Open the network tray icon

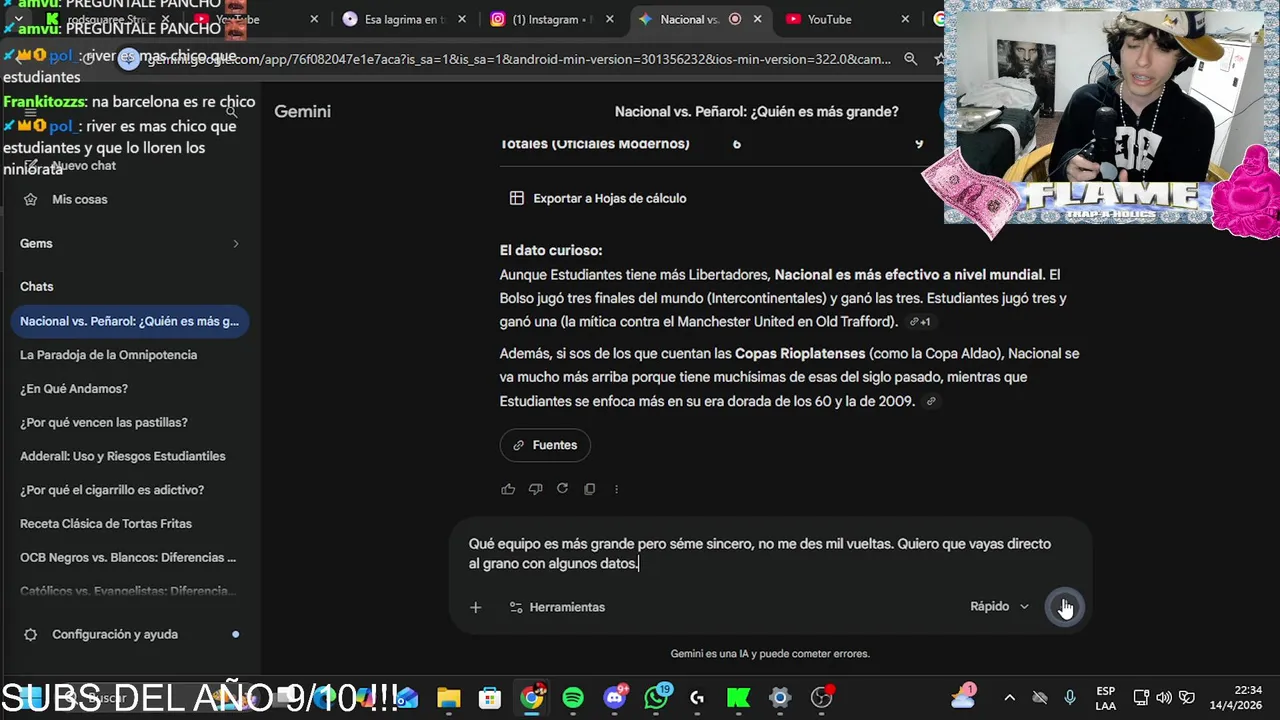coord(1142,698)
